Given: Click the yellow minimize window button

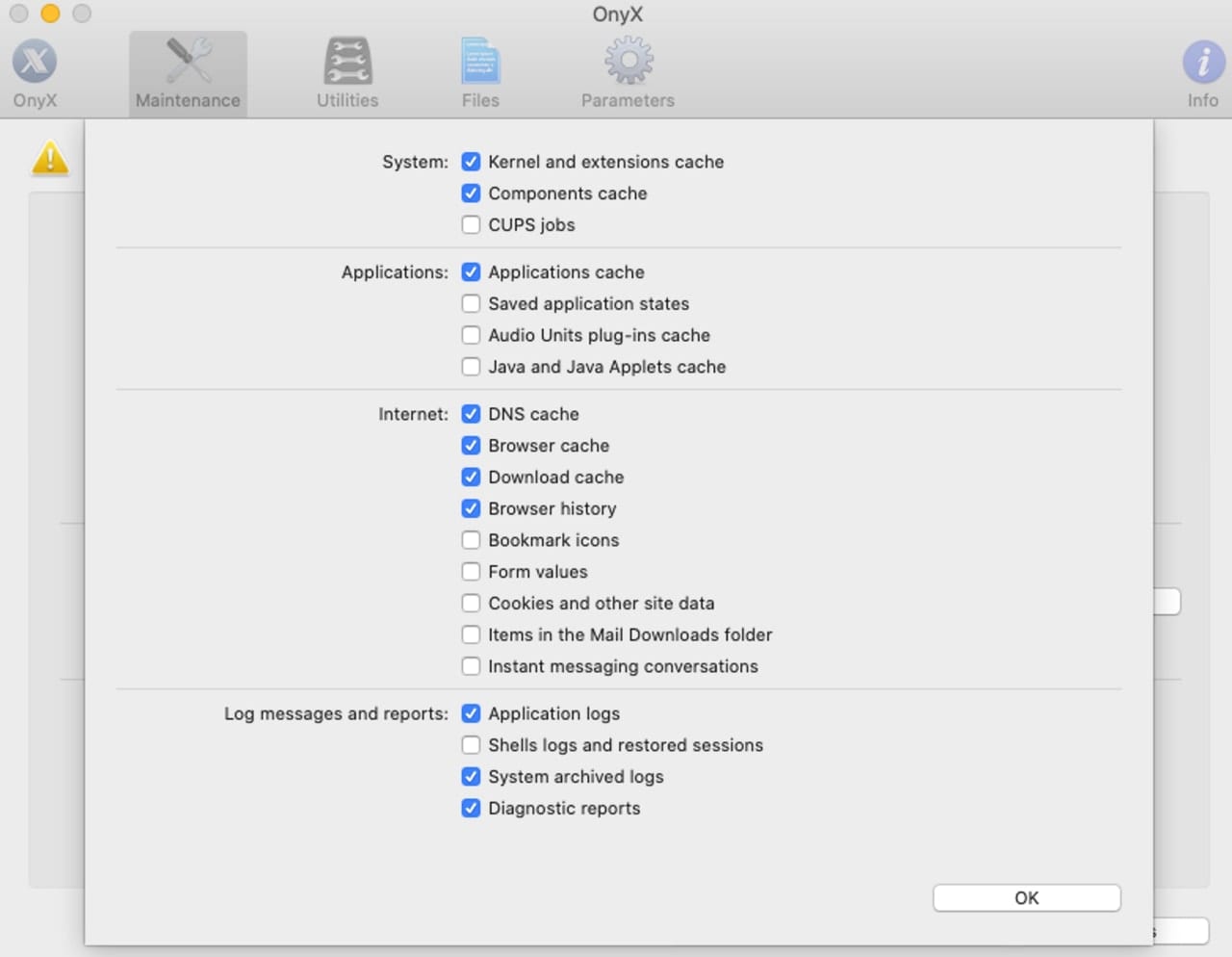Looking at the screenshot, I should pos(50,13).
